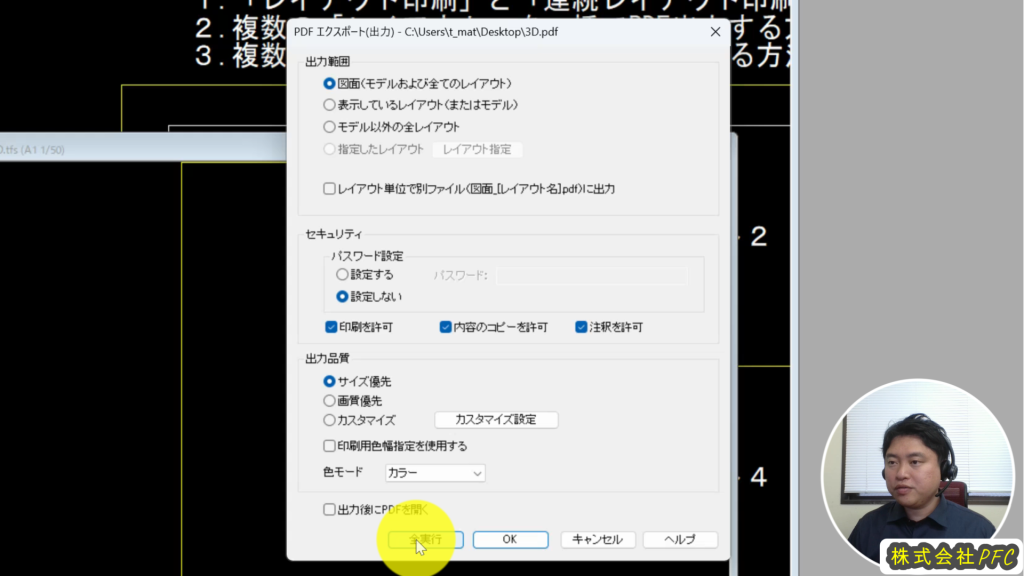
Task: Open カスタマイズ設定 button
Action: (x=495, y=420)
